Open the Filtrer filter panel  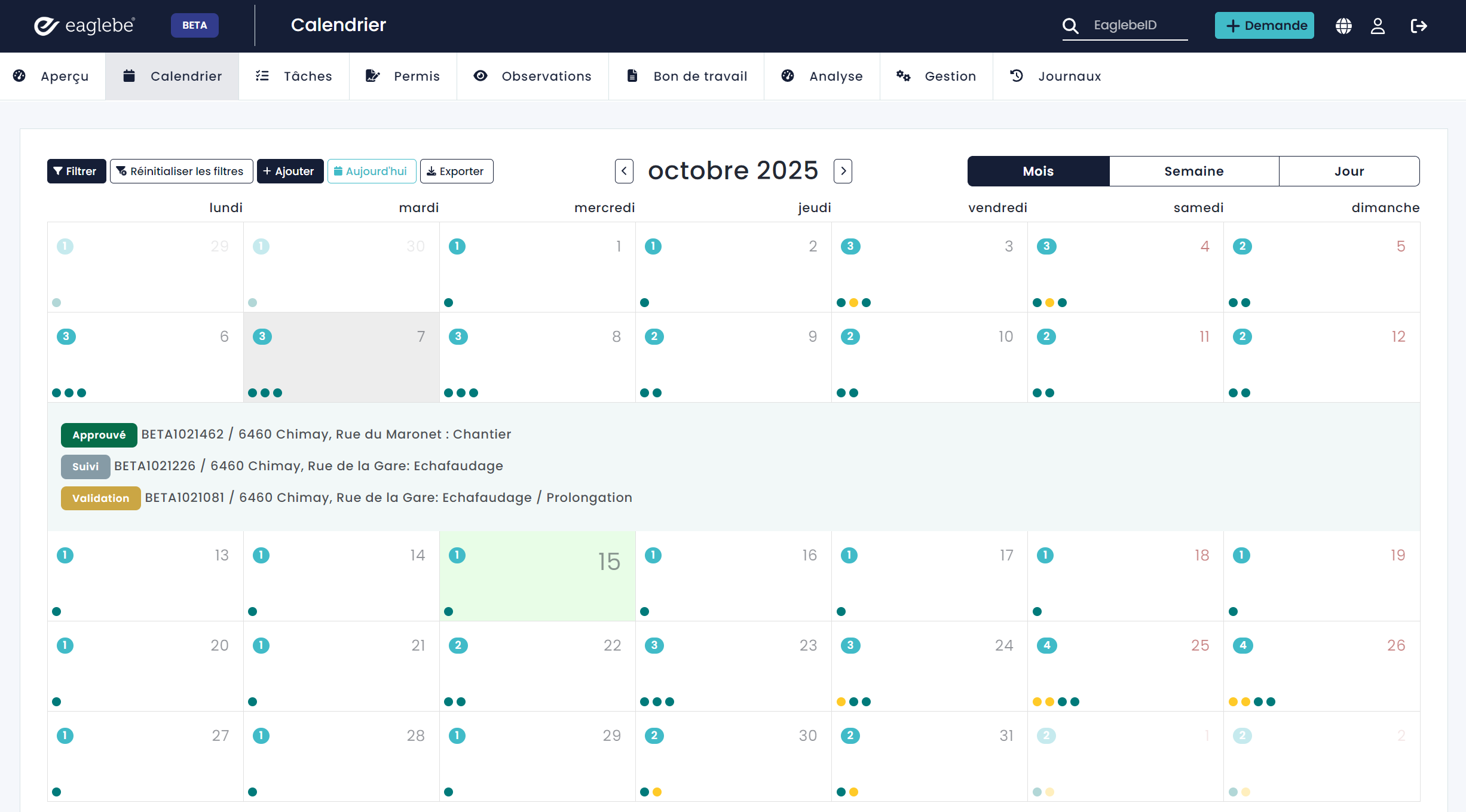click(76, 171)
